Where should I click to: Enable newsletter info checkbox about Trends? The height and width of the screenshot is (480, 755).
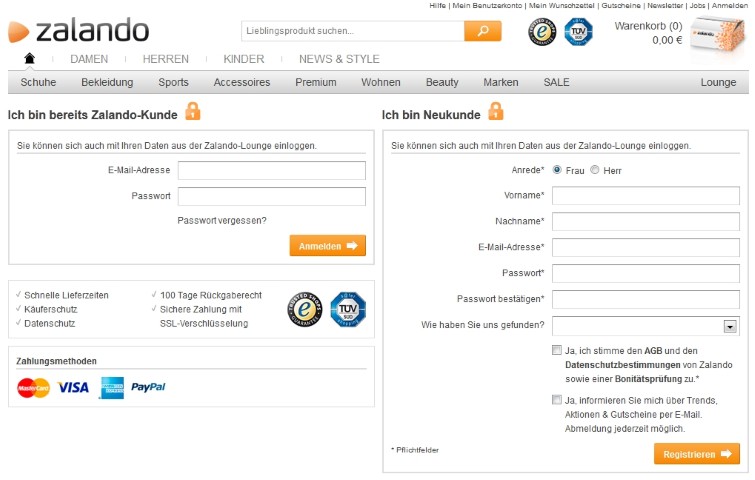tap(557, 400)
